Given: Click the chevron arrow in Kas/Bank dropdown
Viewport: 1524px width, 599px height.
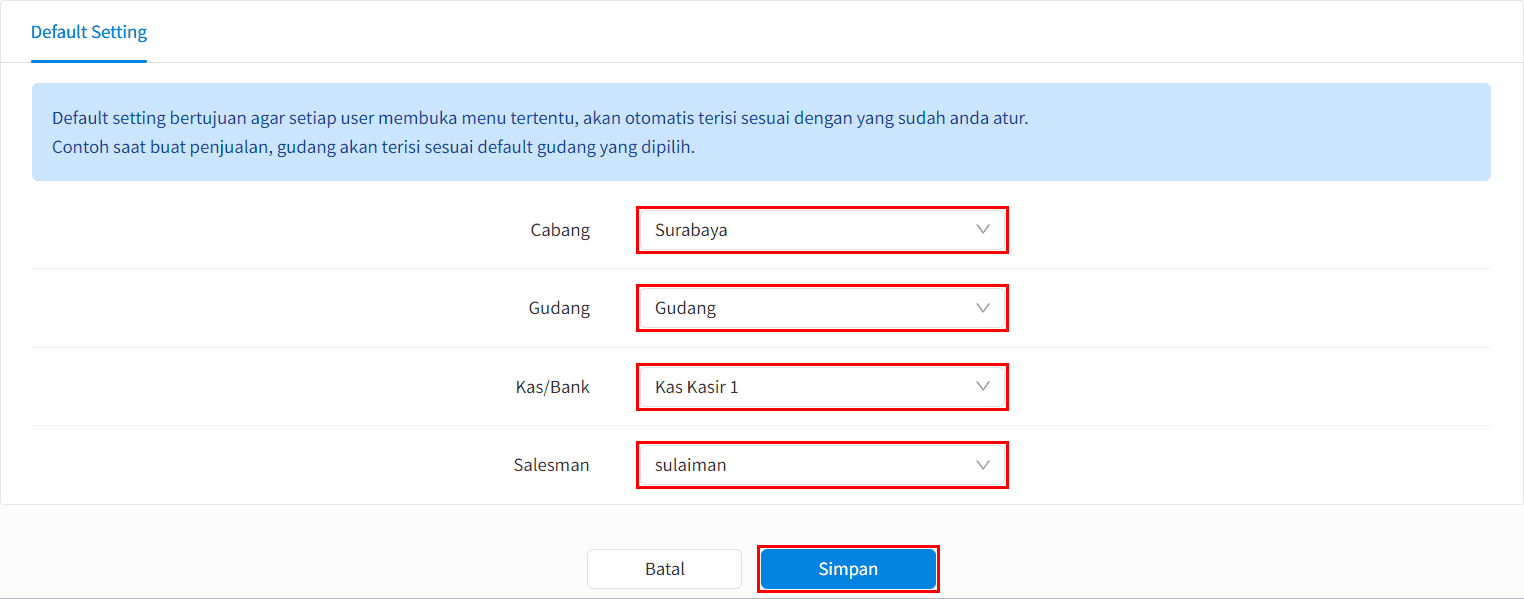Looking at the screenshot, I should 982,386.
